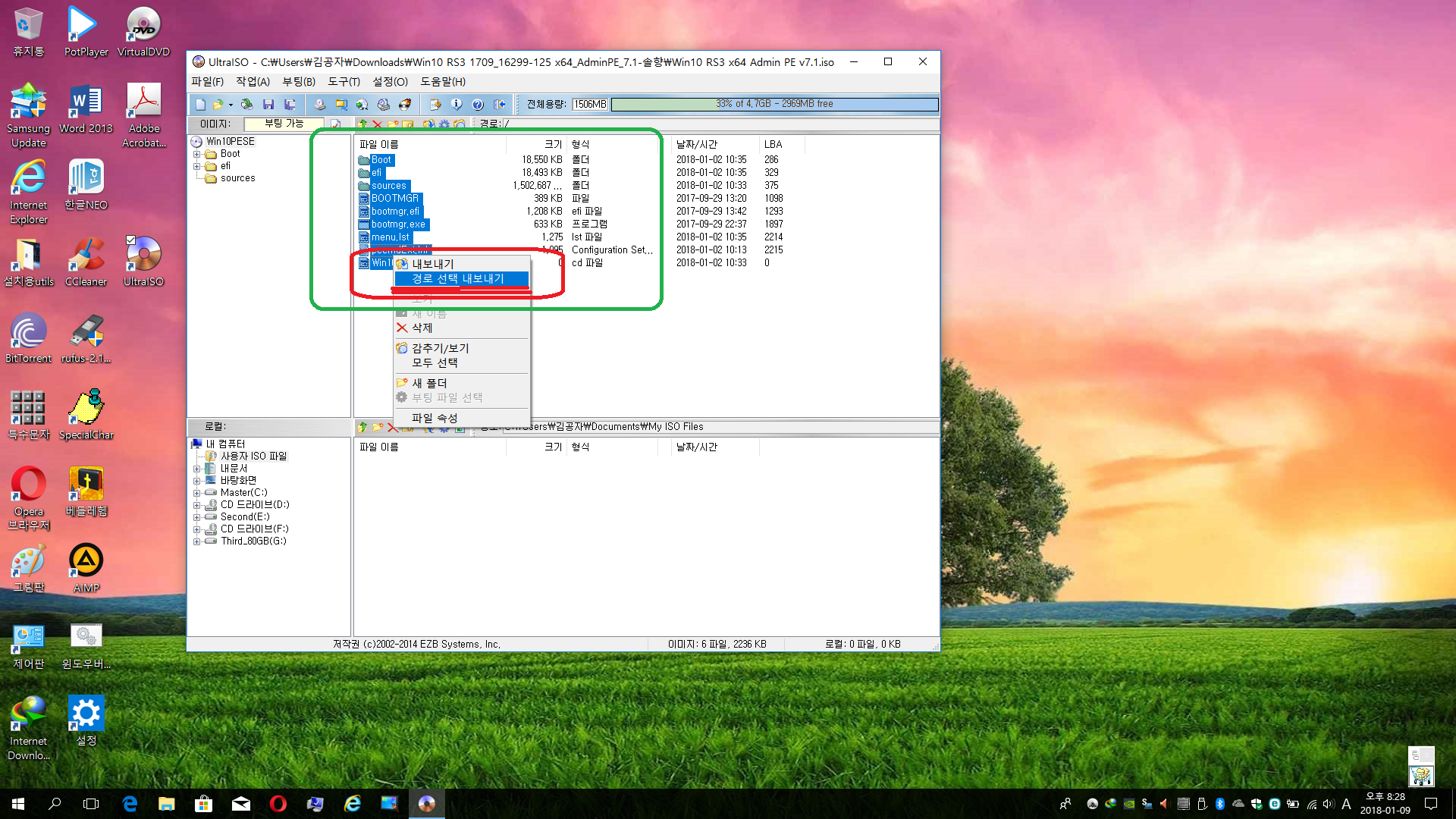Click the Open file folder icon in toolbar
The image size is (1456, 819).
218,105
